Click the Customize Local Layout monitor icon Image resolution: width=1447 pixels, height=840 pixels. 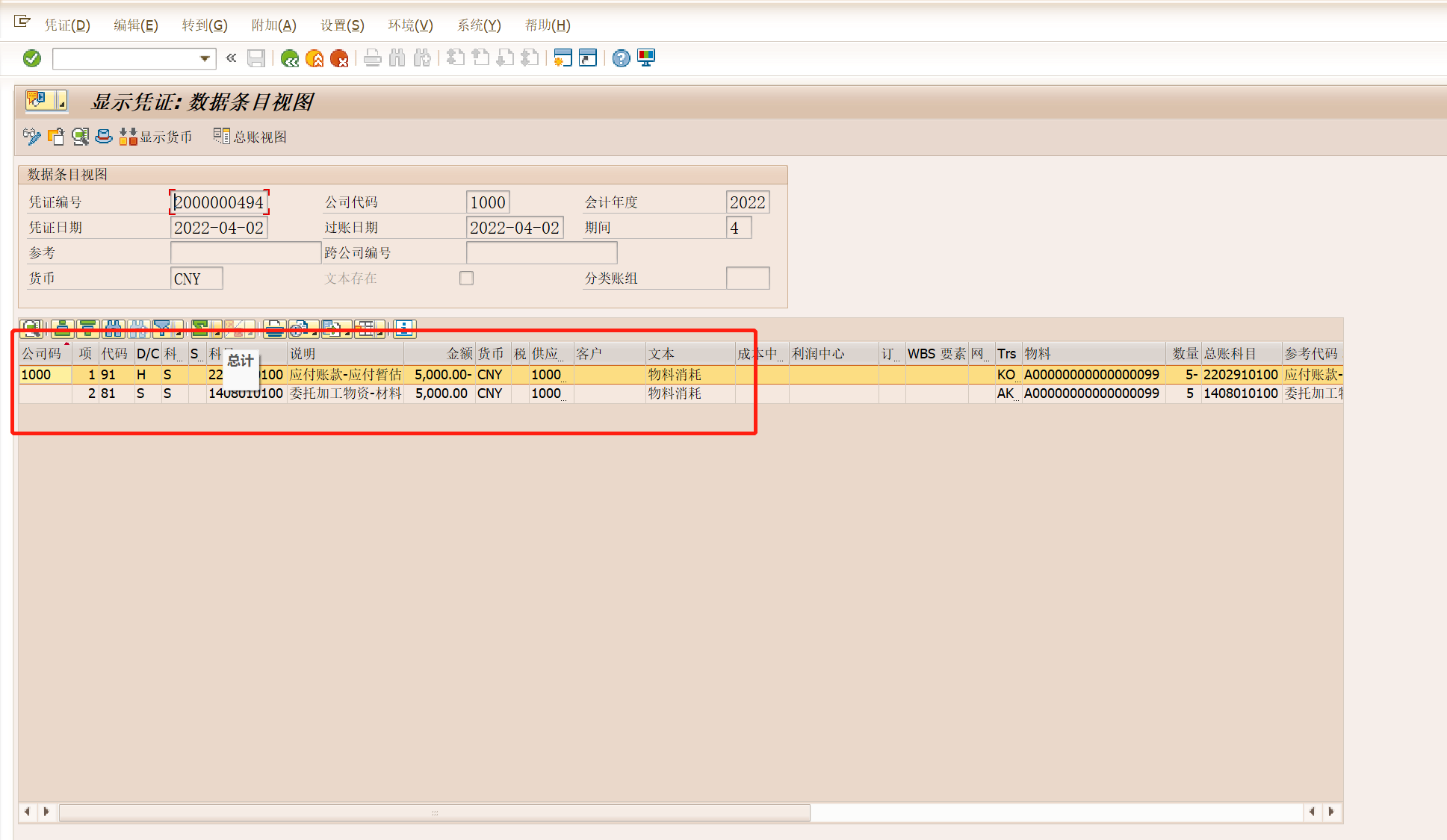pyautogui.click(x=646, y=58)
